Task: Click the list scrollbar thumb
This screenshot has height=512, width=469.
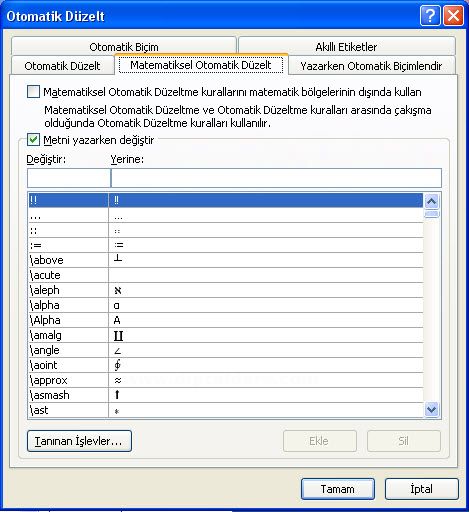Action: click(432, 214)
